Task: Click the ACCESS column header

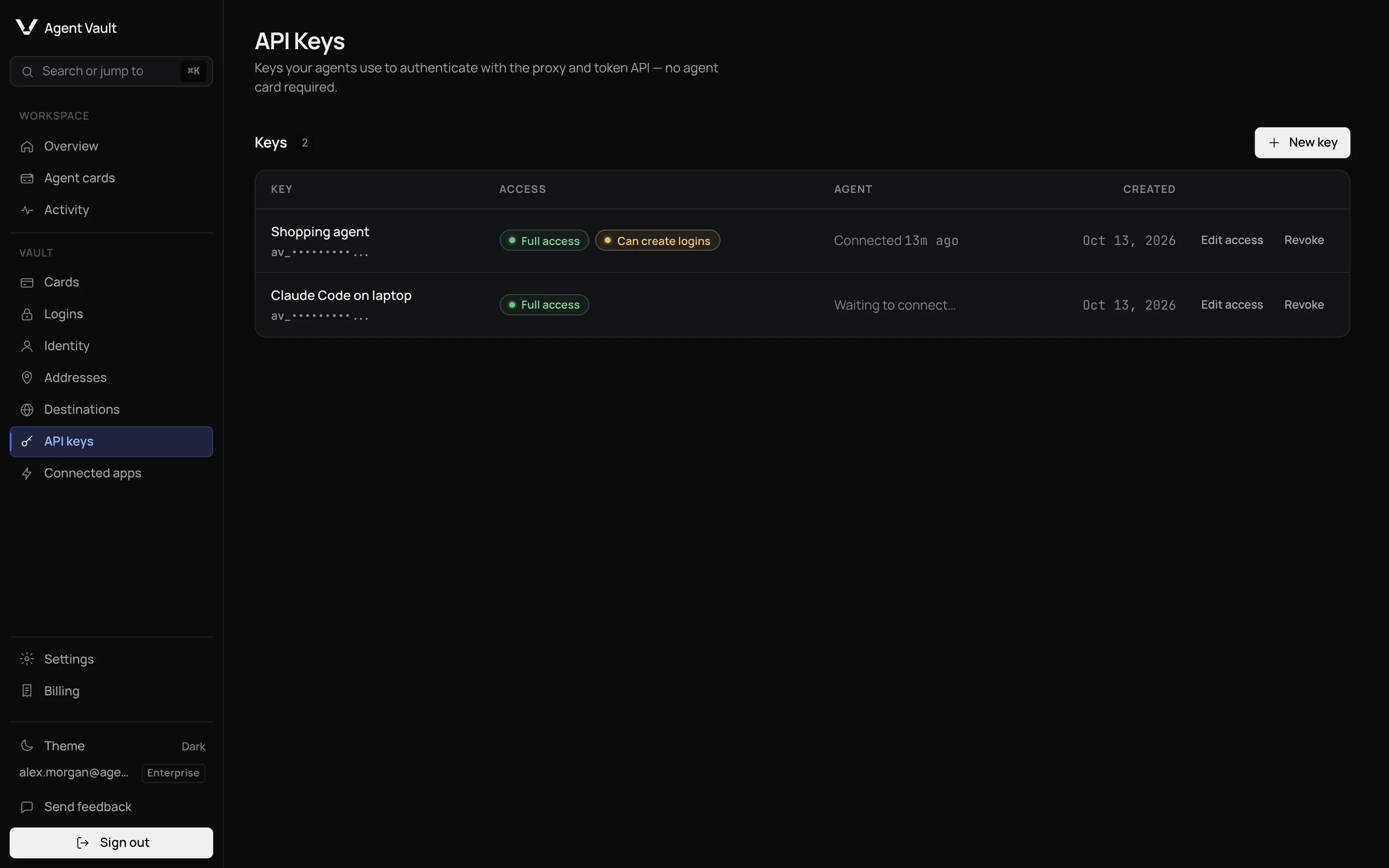Action: [522, 190]
